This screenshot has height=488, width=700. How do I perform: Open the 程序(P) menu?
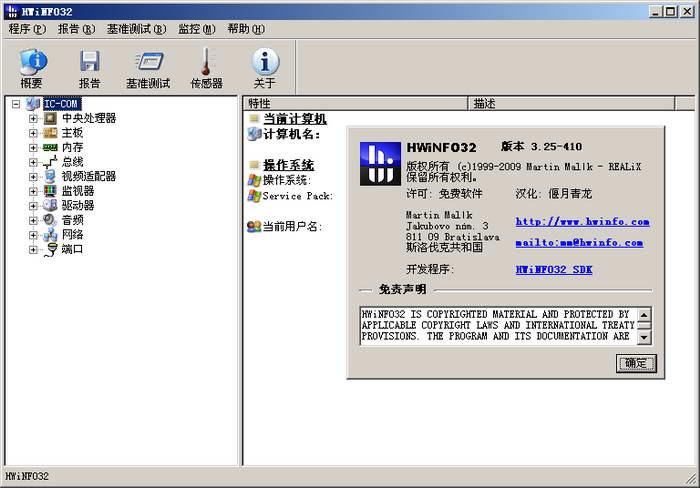(27, 29)
